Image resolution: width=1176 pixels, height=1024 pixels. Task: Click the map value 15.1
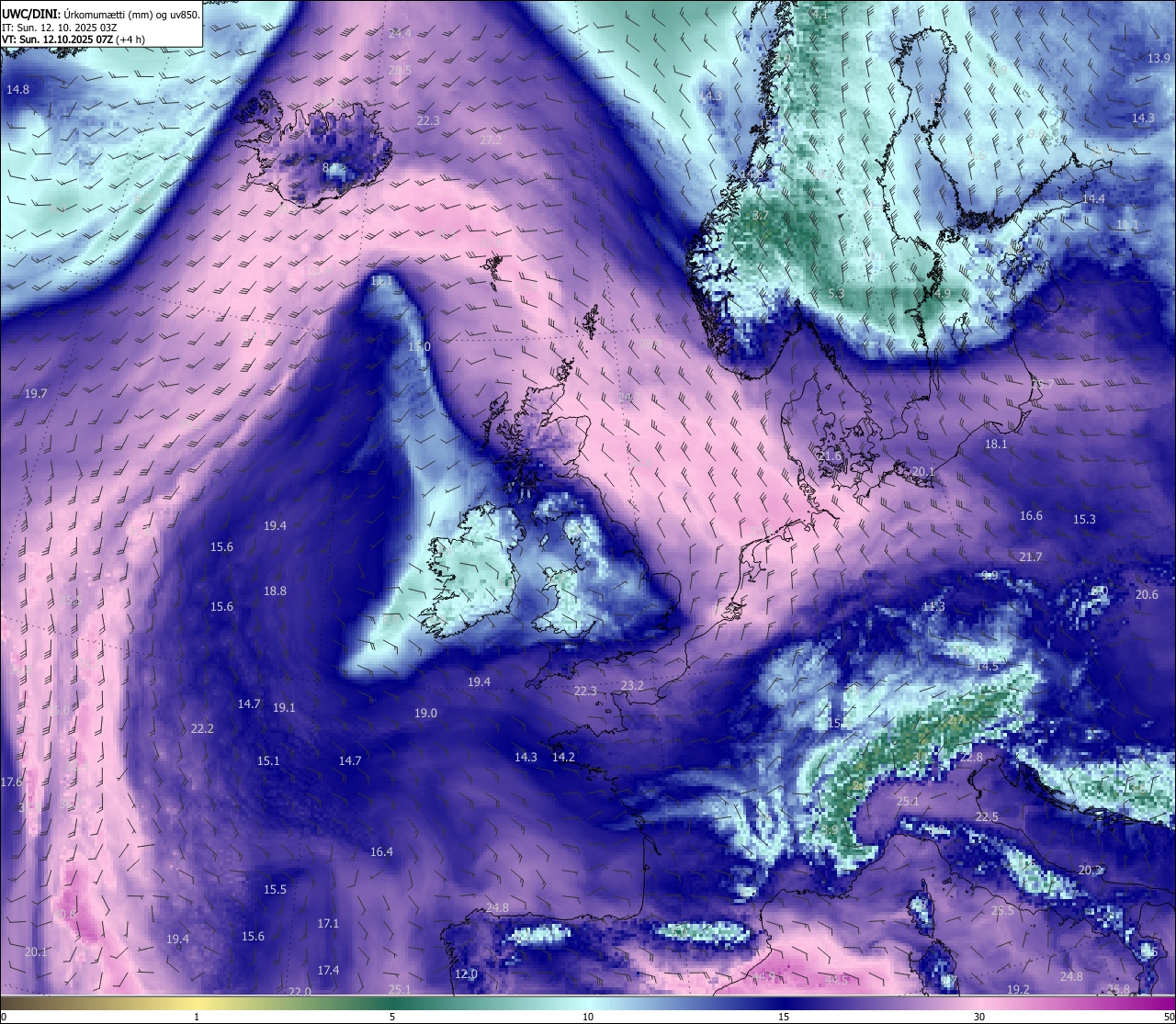click(x=268, y=761)
